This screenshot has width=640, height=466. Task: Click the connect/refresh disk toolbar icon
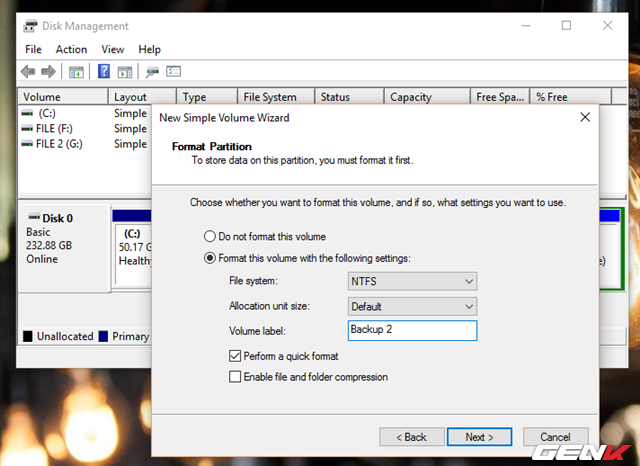click(152, 71)
